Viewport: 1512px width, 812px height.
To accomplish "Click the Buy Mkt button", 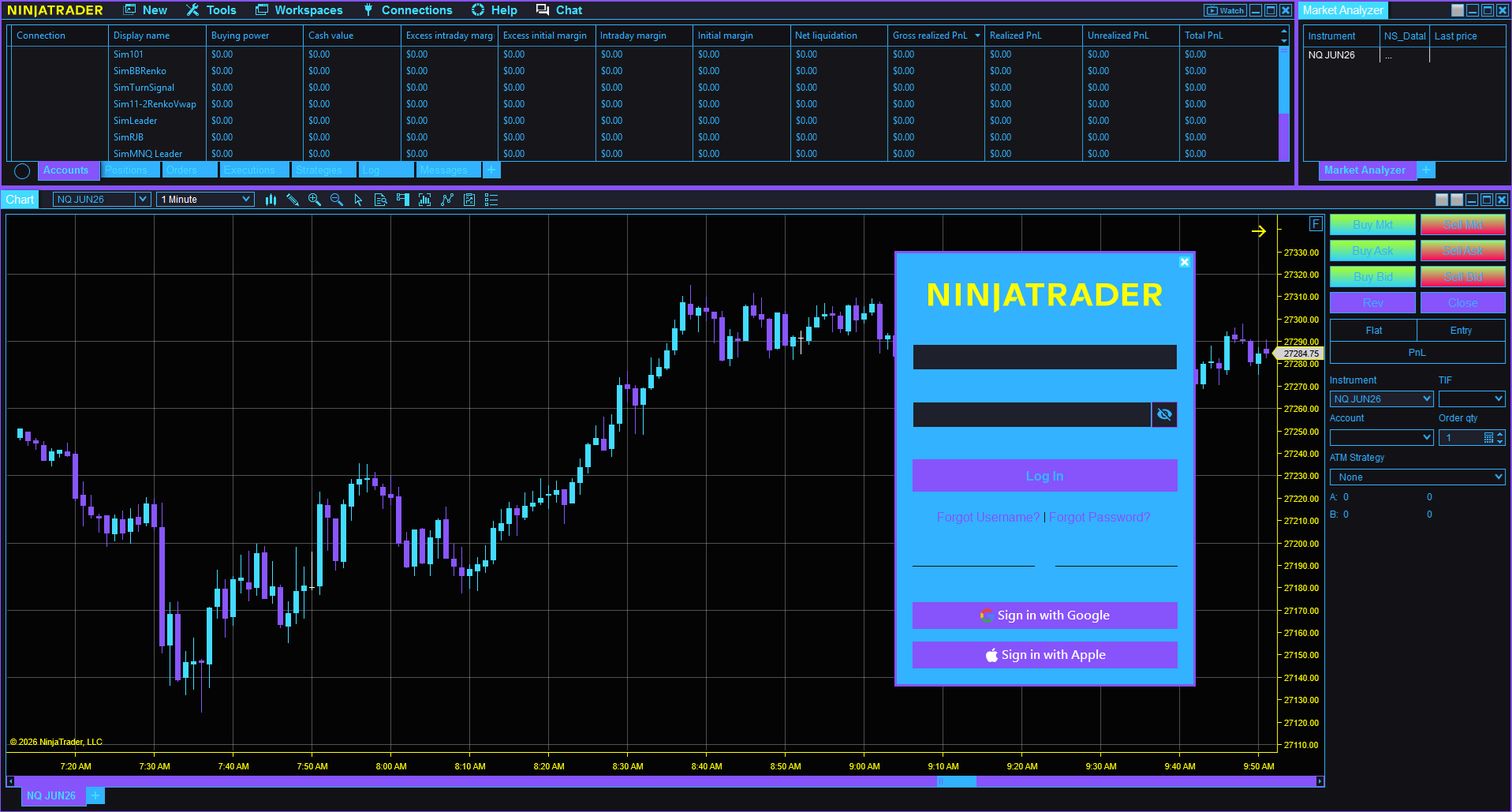I will point(1373,225).
